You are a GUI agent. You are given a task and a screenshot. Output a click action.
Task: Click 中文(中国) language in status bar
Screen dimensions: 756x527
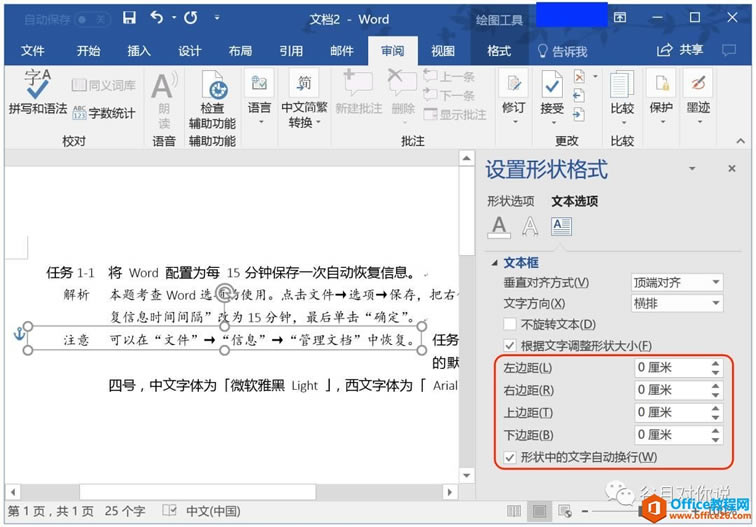[213, 511]
